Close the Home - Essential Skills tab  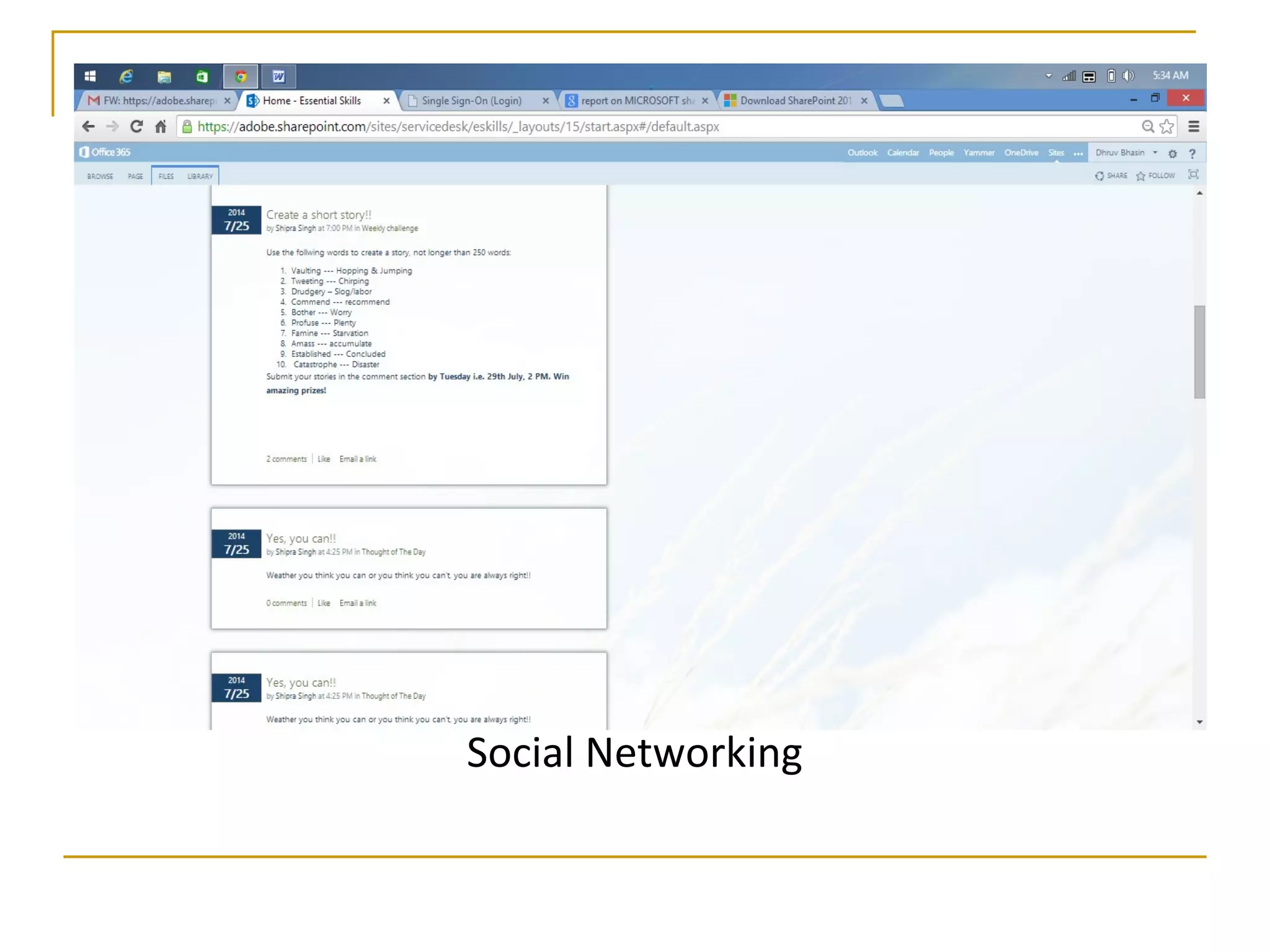point(386,100)
